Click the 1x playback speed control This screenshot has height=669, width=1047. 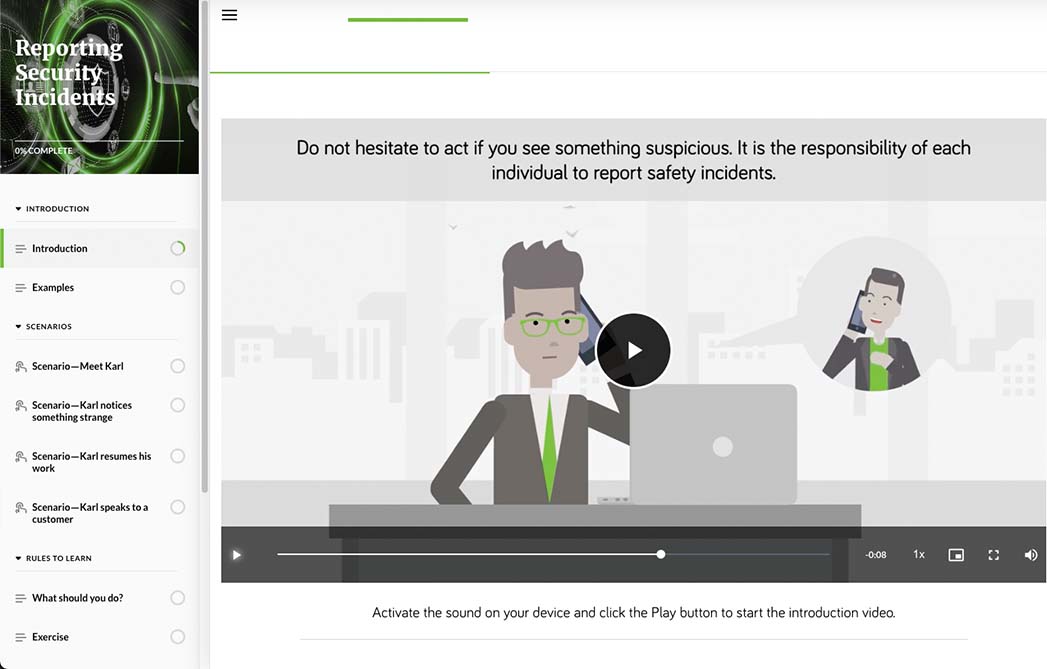(x=918, y=554)
